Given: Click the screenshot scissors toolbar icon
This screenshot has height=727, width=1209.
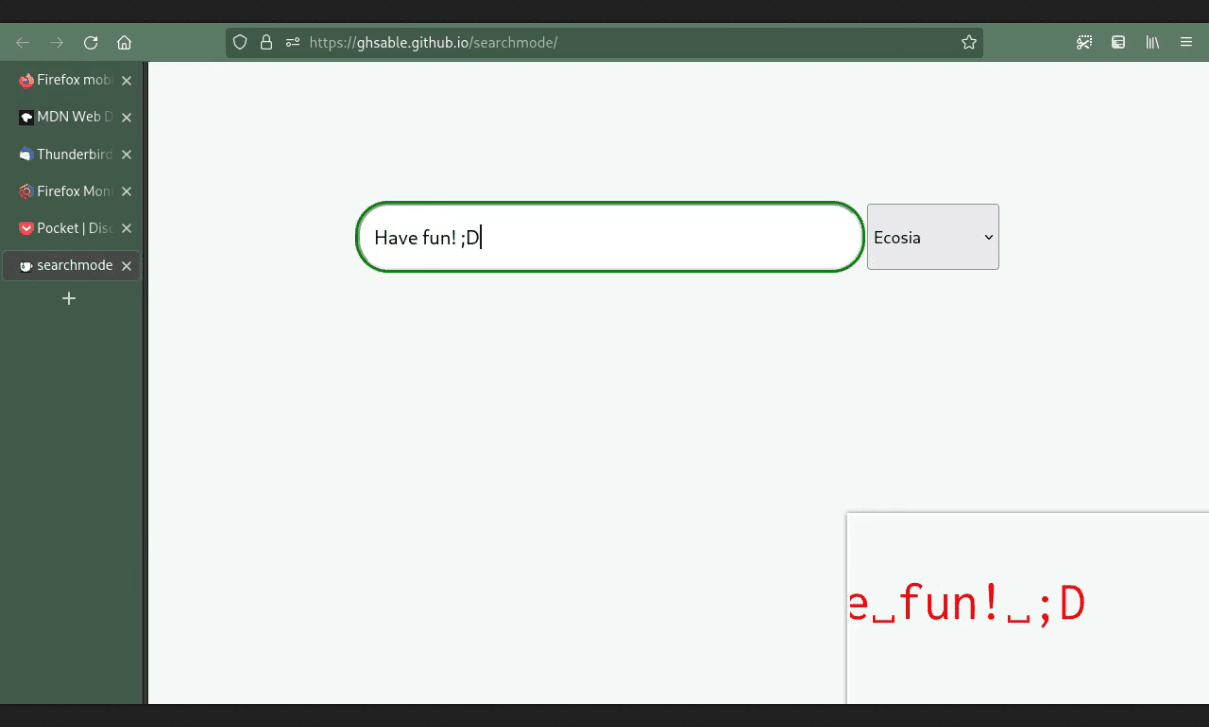Looking at the screenshot, I should (1084, 42).
